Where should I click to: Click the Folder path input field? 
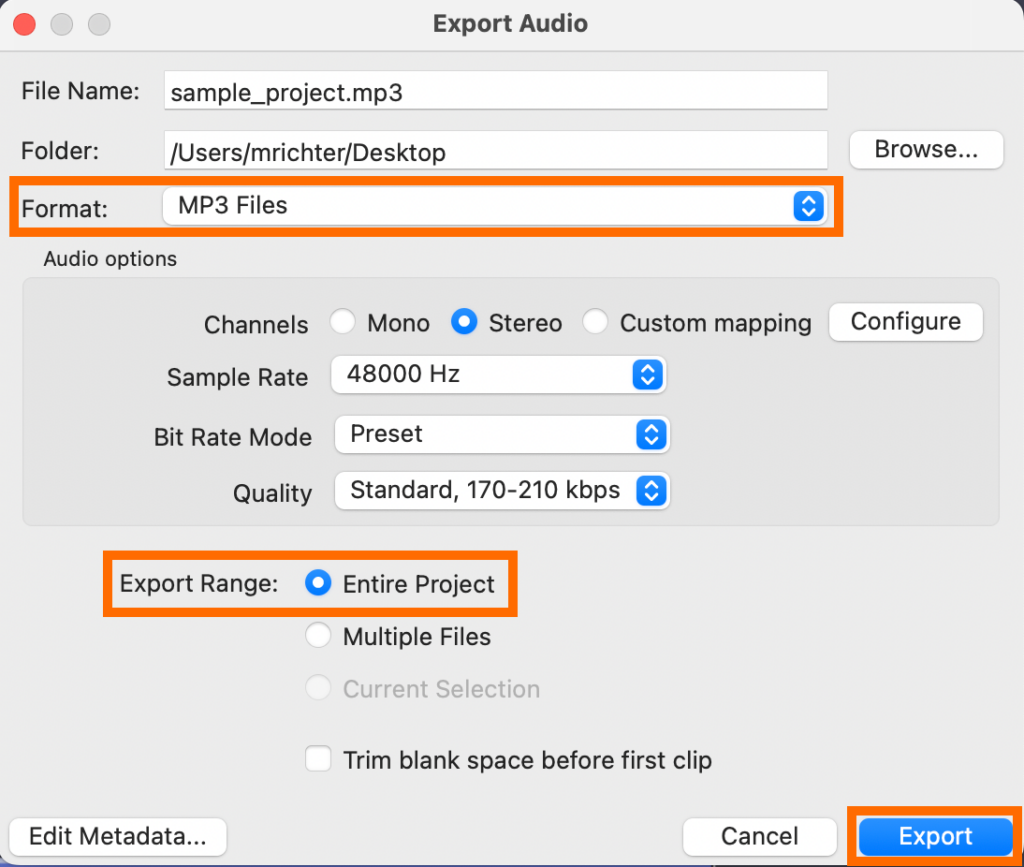point(495,152)
